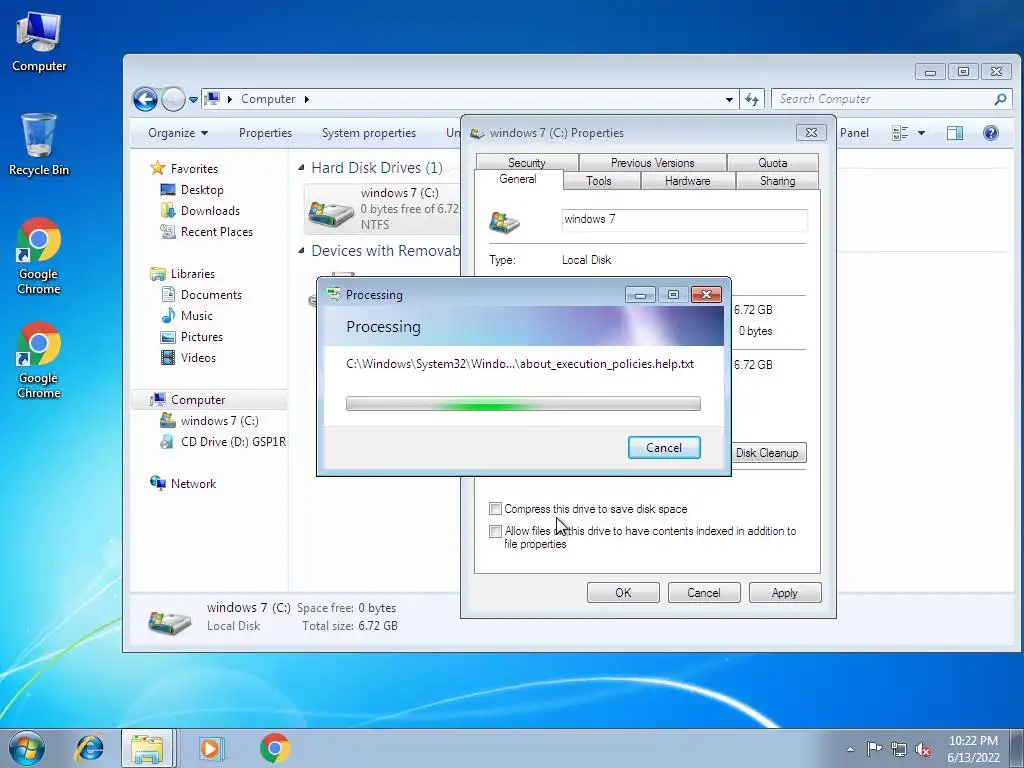
Task: Click the Network icon in navigation pane
Action: tap(157, 483)
